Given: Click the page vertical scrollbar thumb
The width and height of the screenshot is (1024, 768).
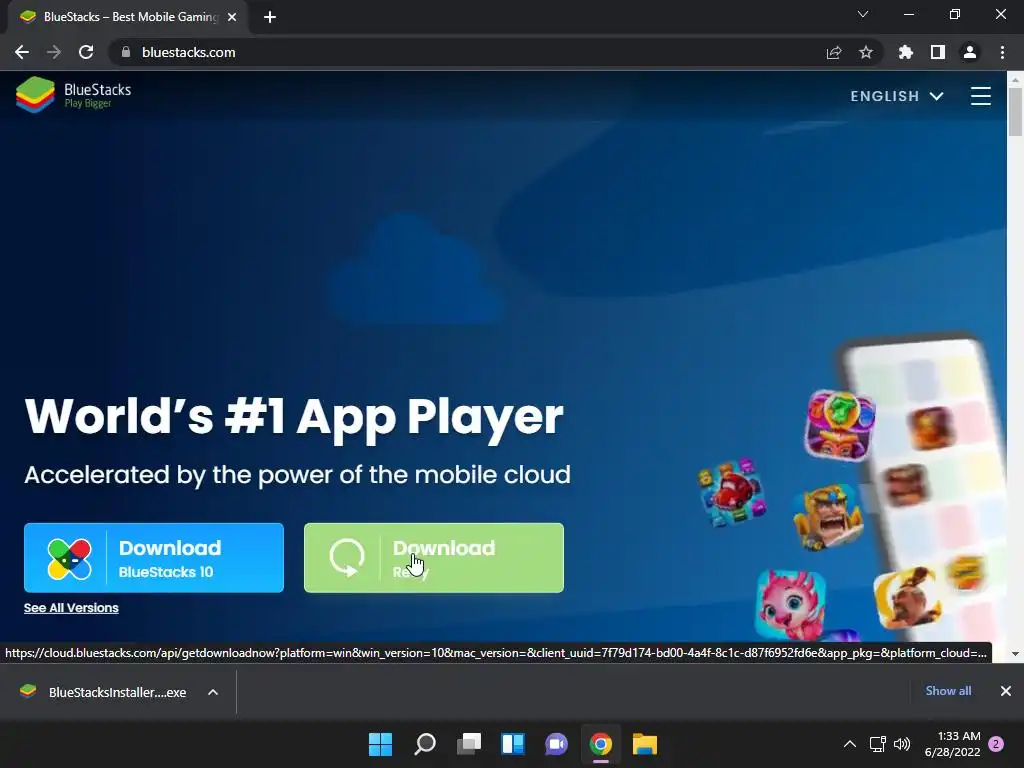Looking at the screenshot, I should 1015,112.
